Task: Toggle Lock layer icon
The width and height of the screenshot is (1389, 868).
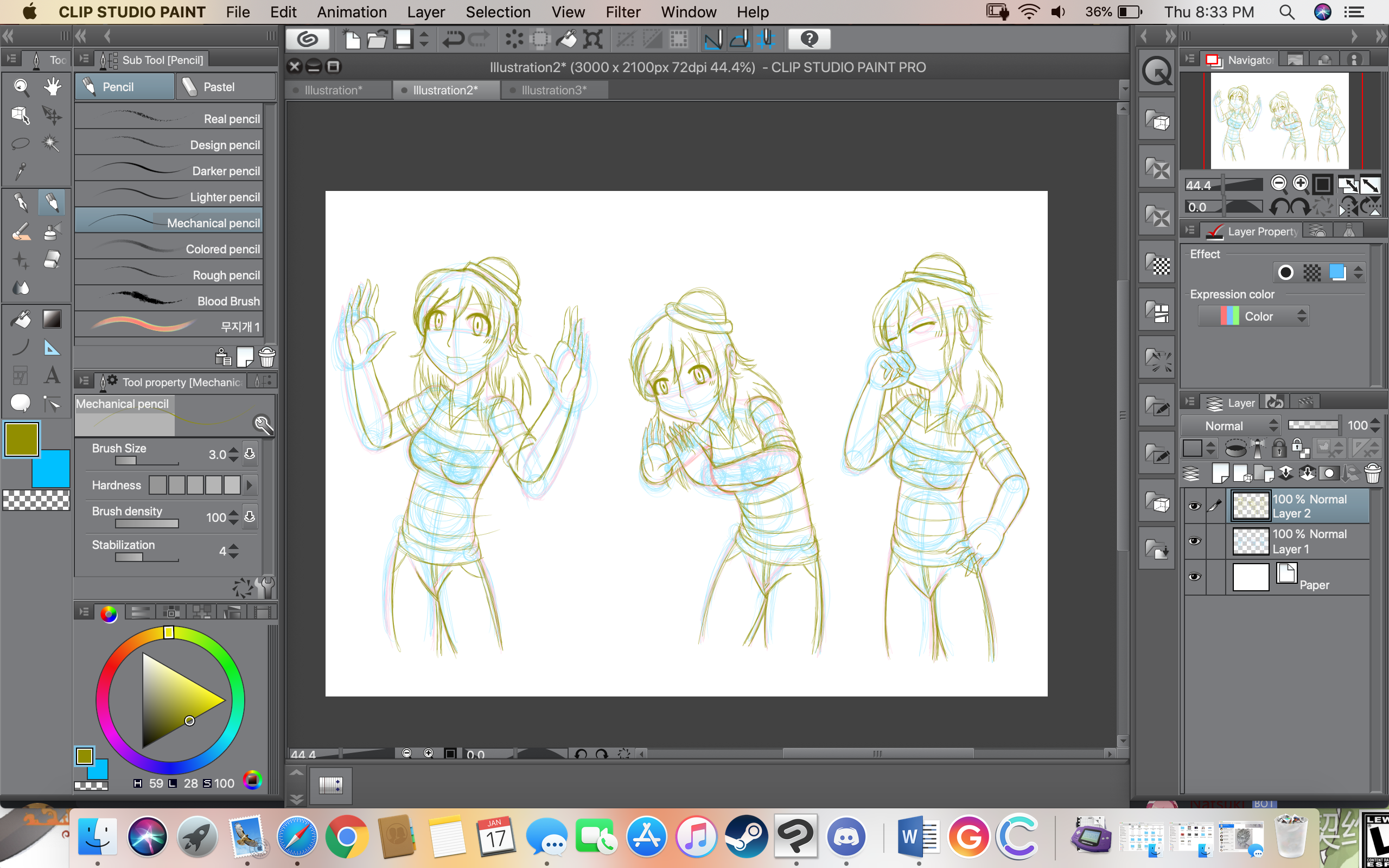Action: click(1278, 448)
